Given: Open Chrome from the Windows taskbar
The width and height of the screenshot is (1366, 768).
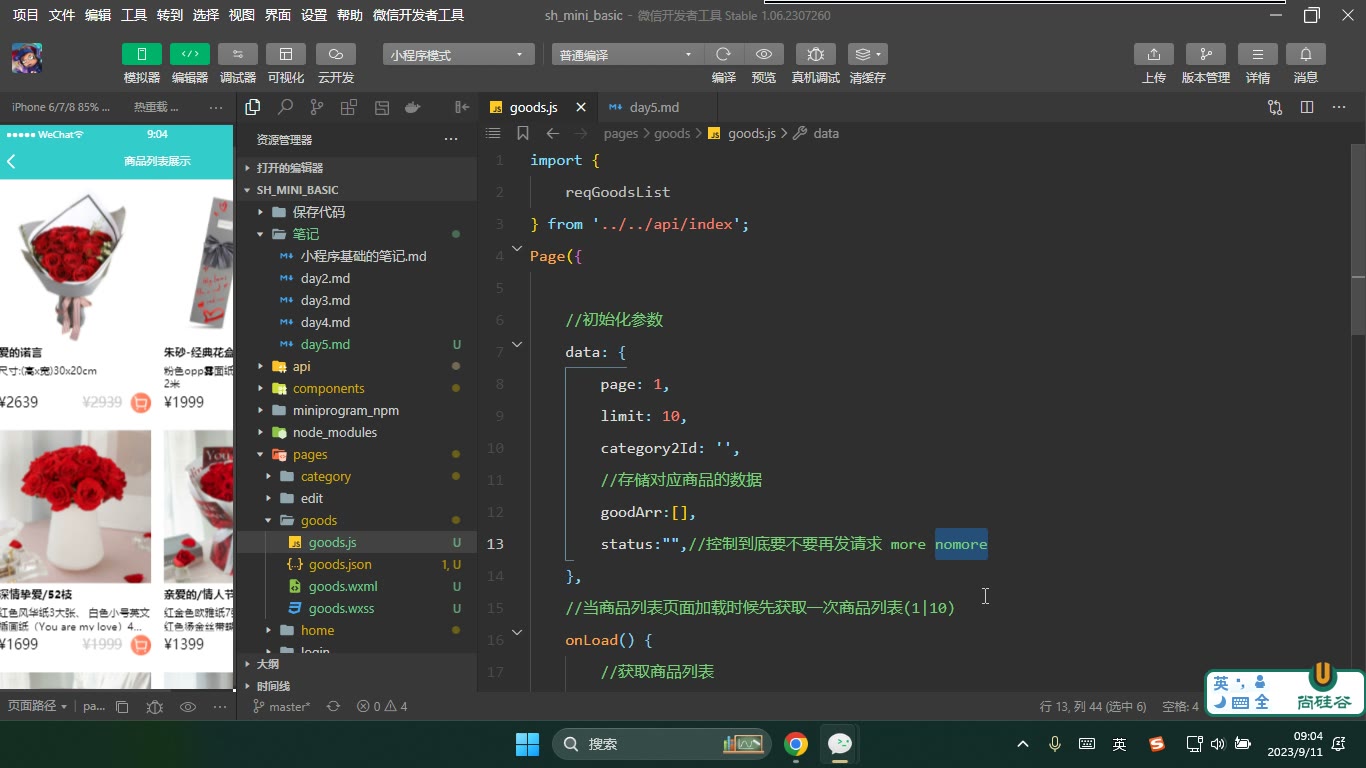Looking at the screenshot, I should tap(796, 744).
